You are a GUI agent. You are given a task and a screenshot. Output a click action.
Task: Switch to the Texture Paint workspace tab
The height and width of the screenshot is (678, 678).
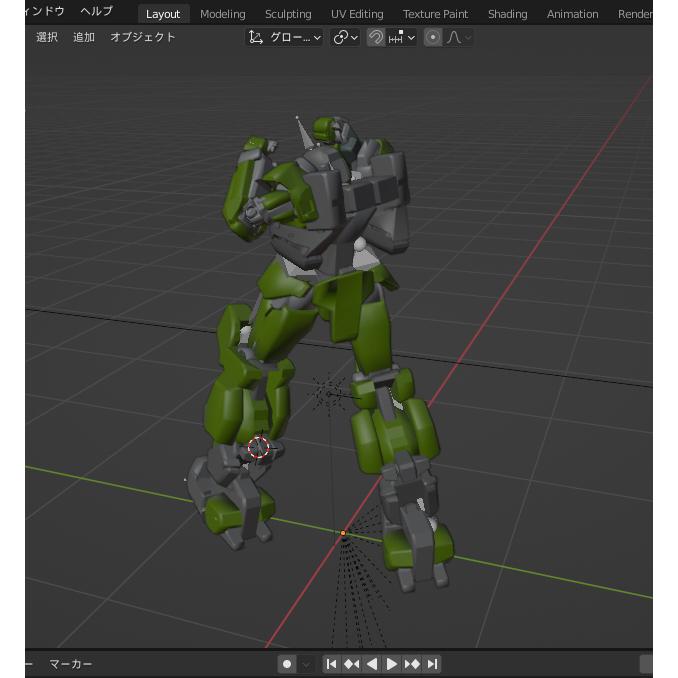point(435,14)
